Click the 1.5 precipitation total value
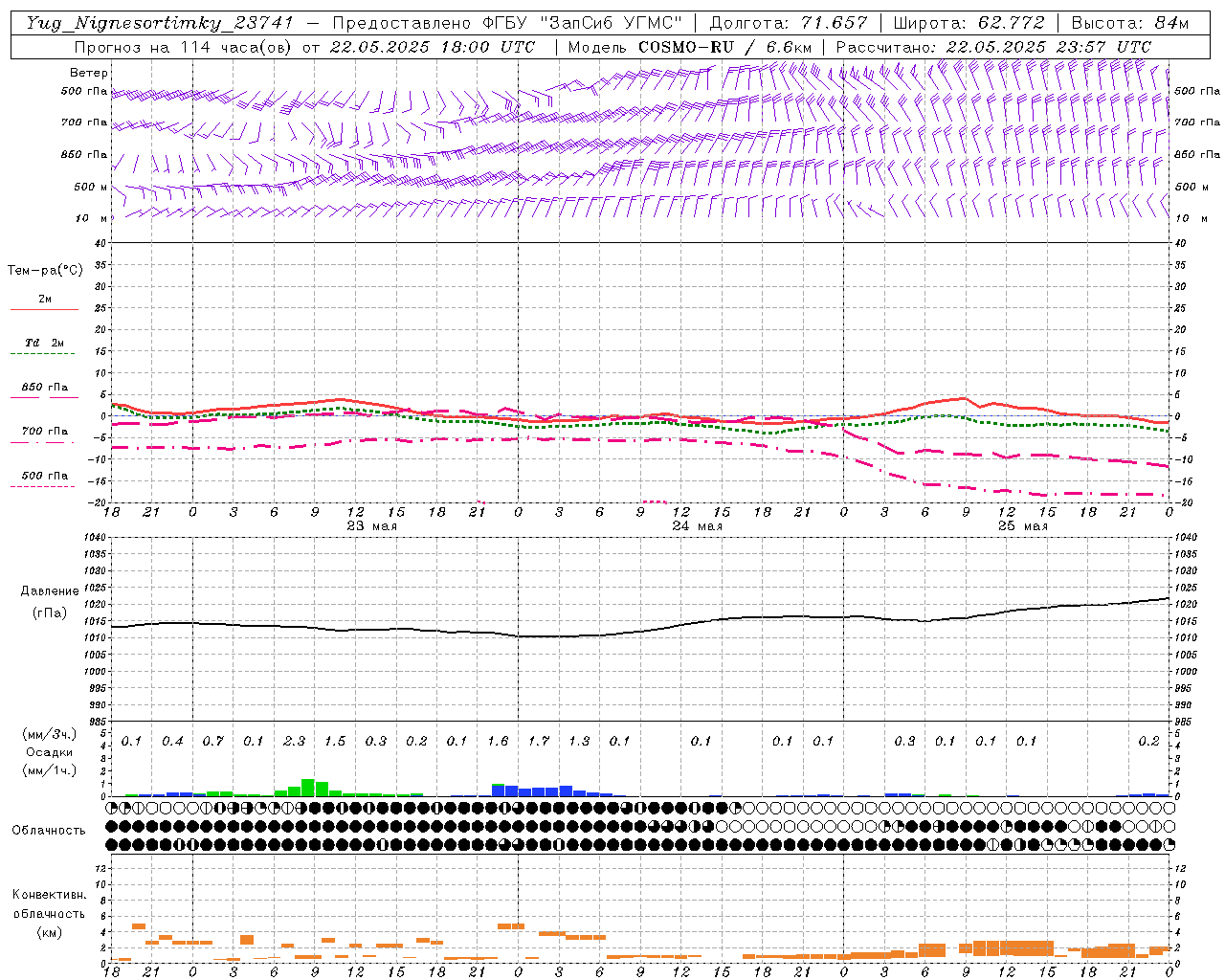The height and width of the screenshot is (980, 1225). [x=335, y=742]
